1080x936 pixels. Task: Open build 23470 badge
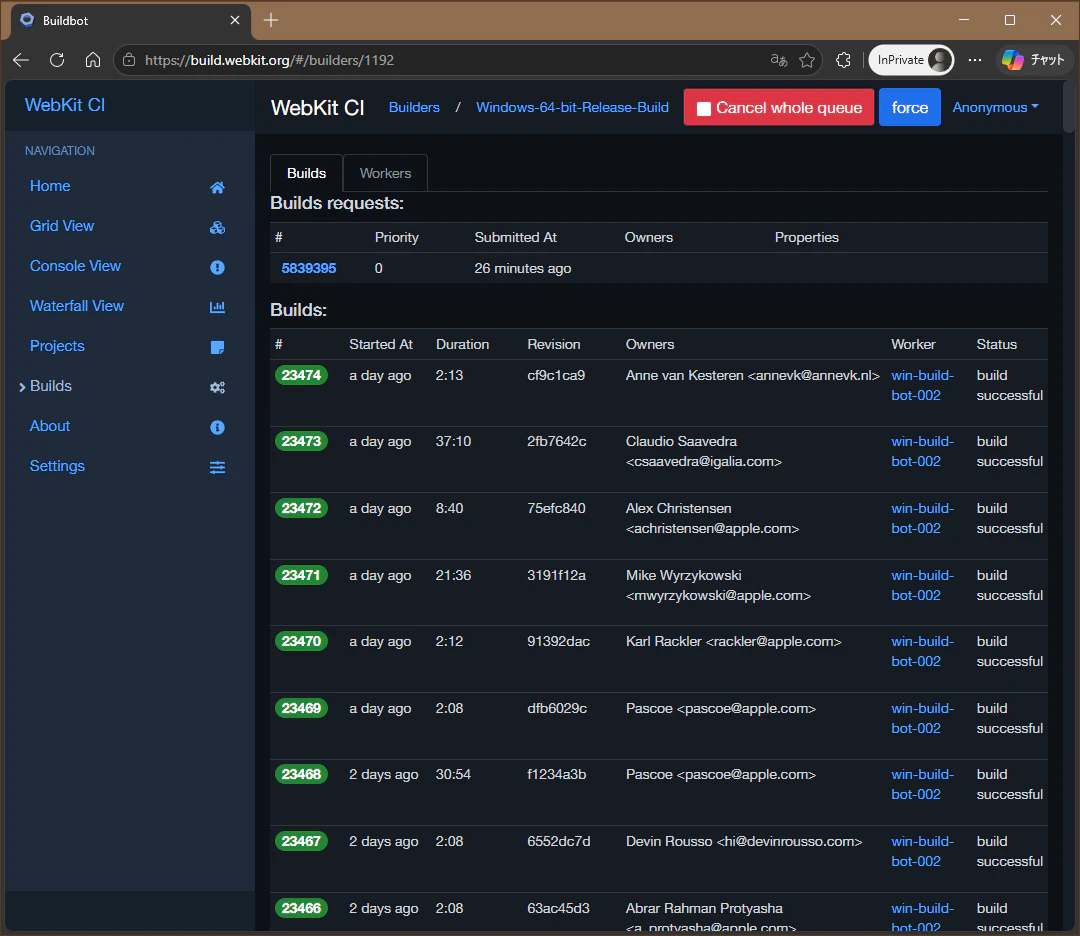click(x=301, y=641)
